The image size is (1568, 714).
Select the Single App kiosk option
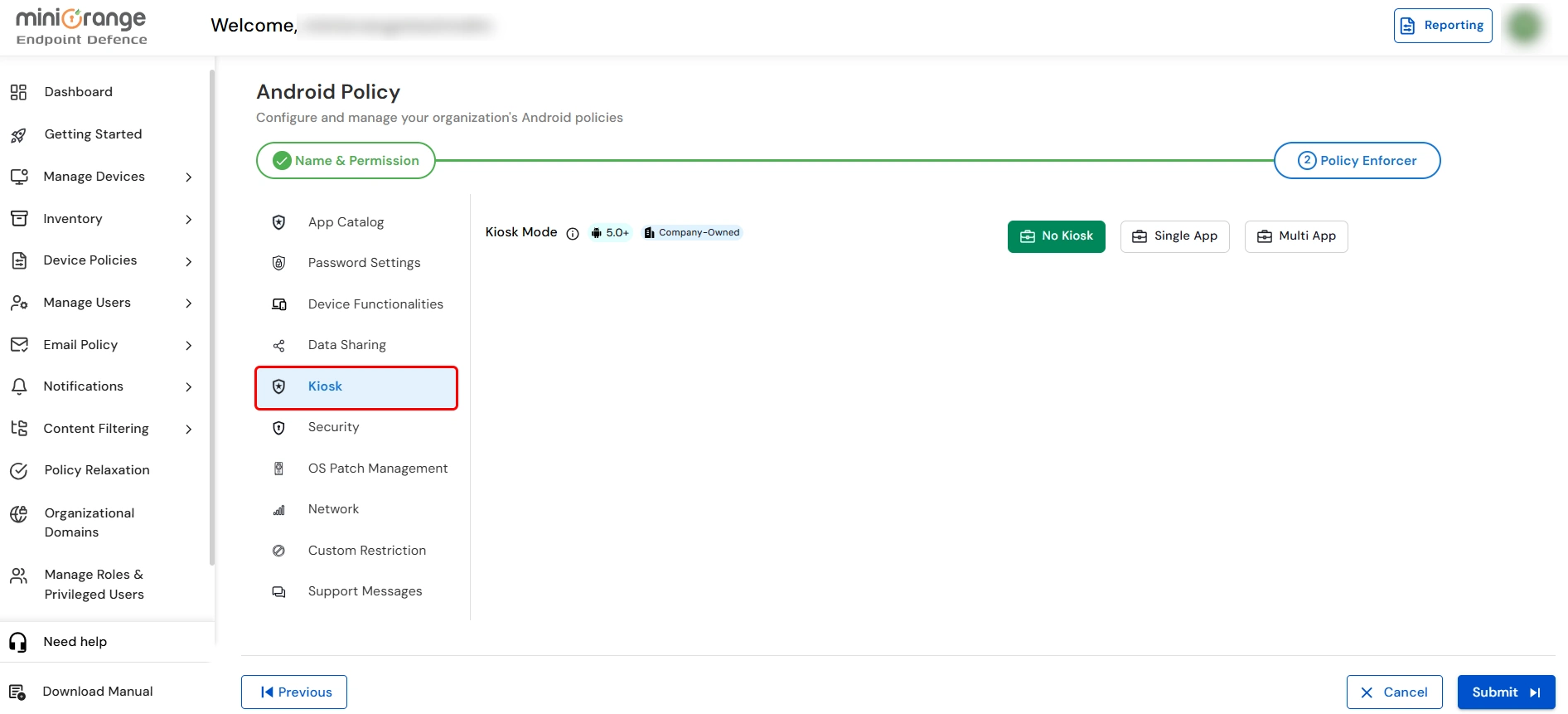[x=1175, y=236]
